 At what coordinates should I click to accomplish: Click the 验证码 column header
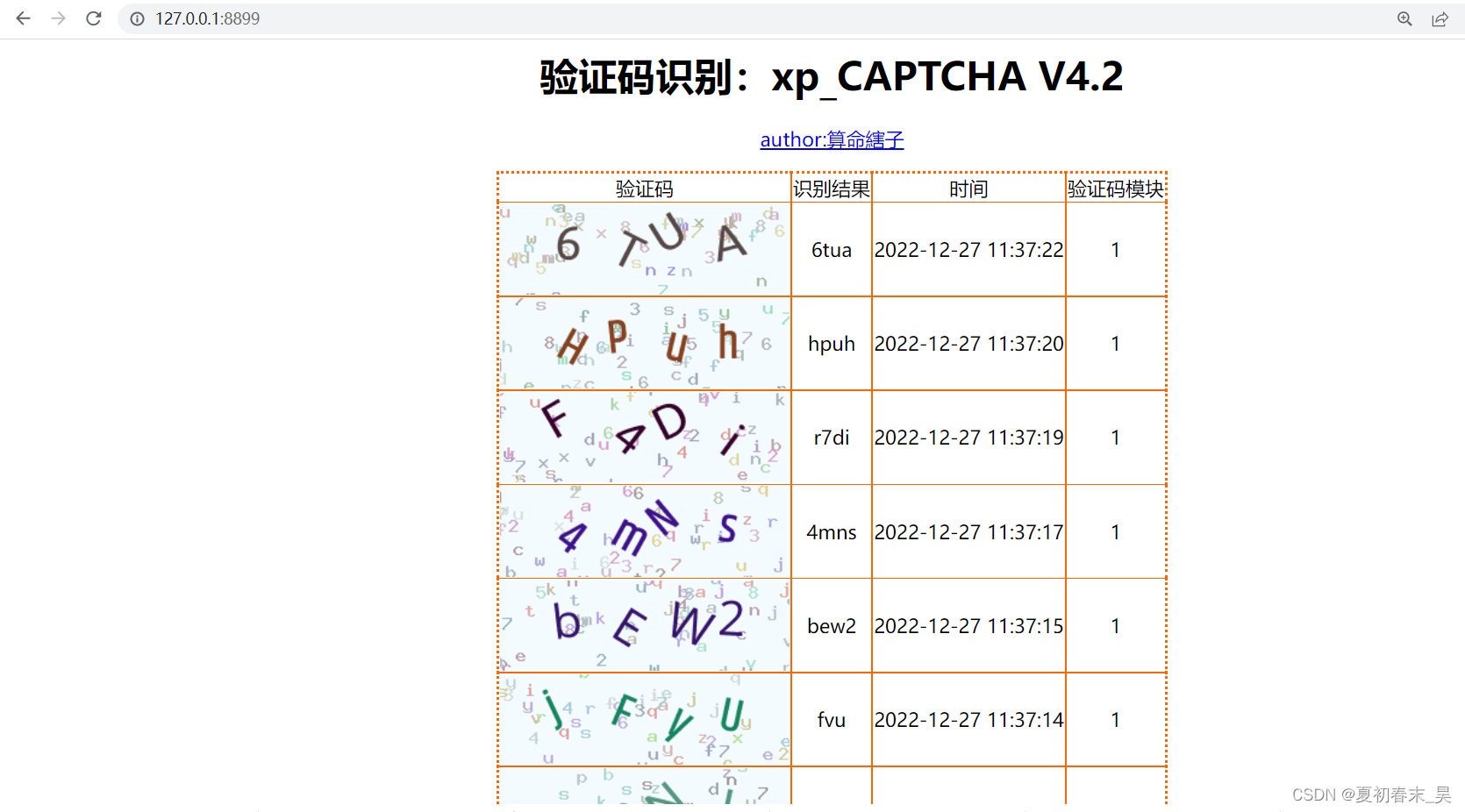(x=645, y=189)
